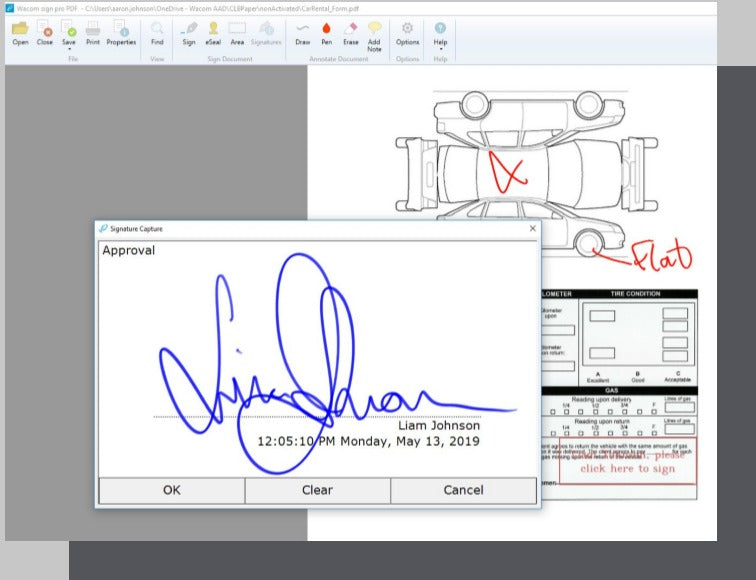
Task: Print the document using Print icon
Action: coord(93,33)
